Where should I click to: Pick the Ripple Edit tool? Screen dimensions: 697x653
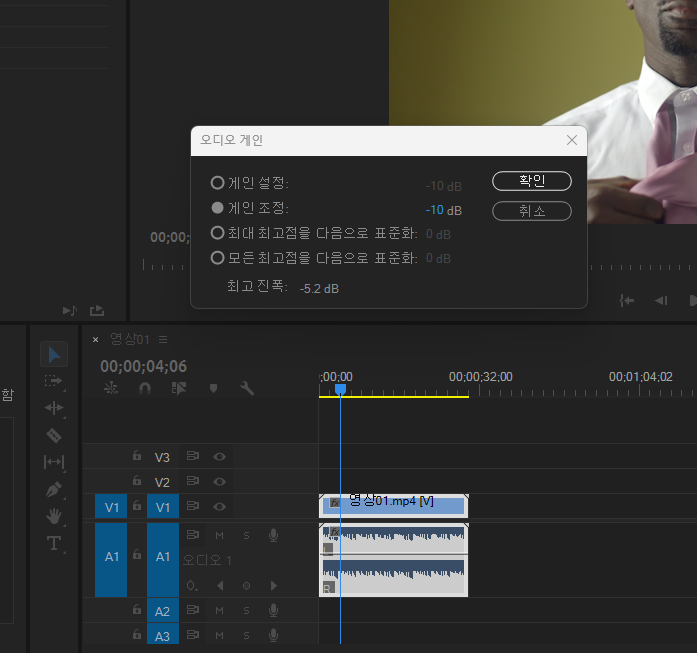tap(54, 408)
